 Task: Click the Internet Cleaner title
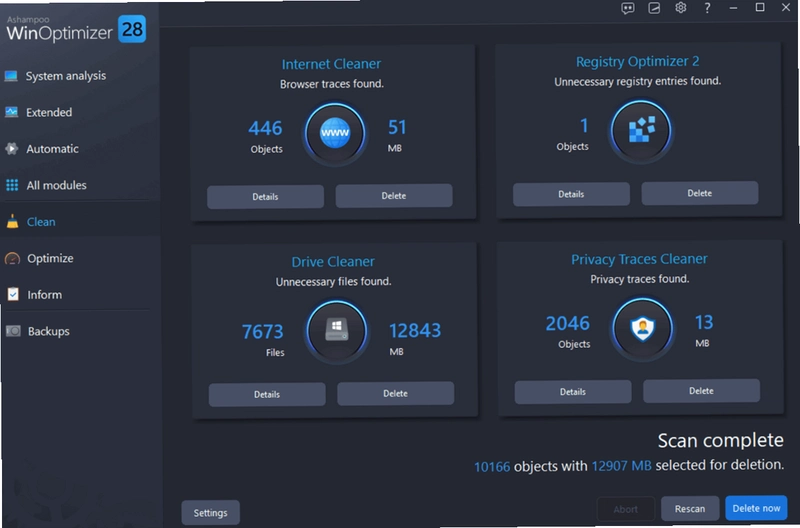pyautogui.click(x=331, y=64)
